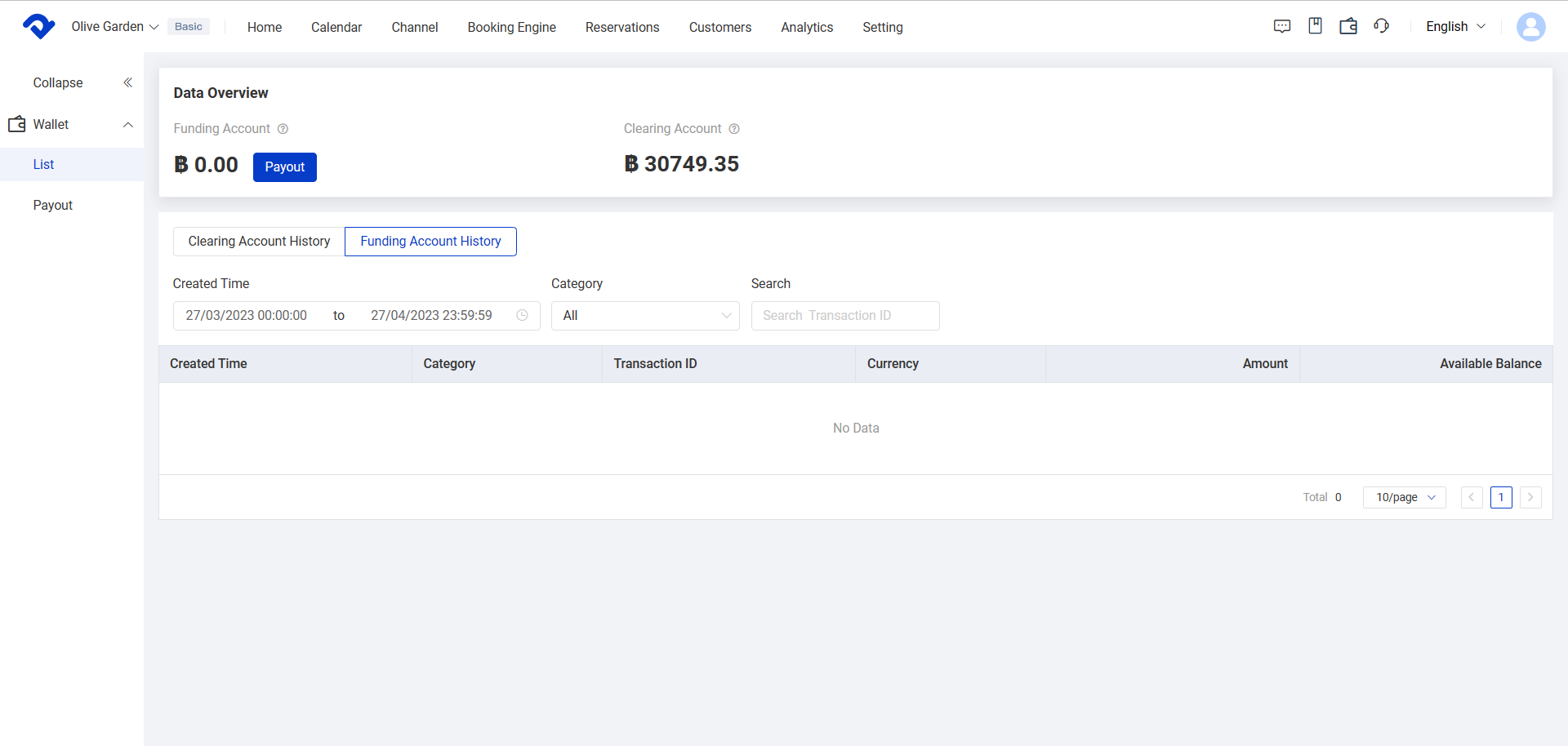Open the Category All dropdown

pyautogui.click(x=644, y=316)
